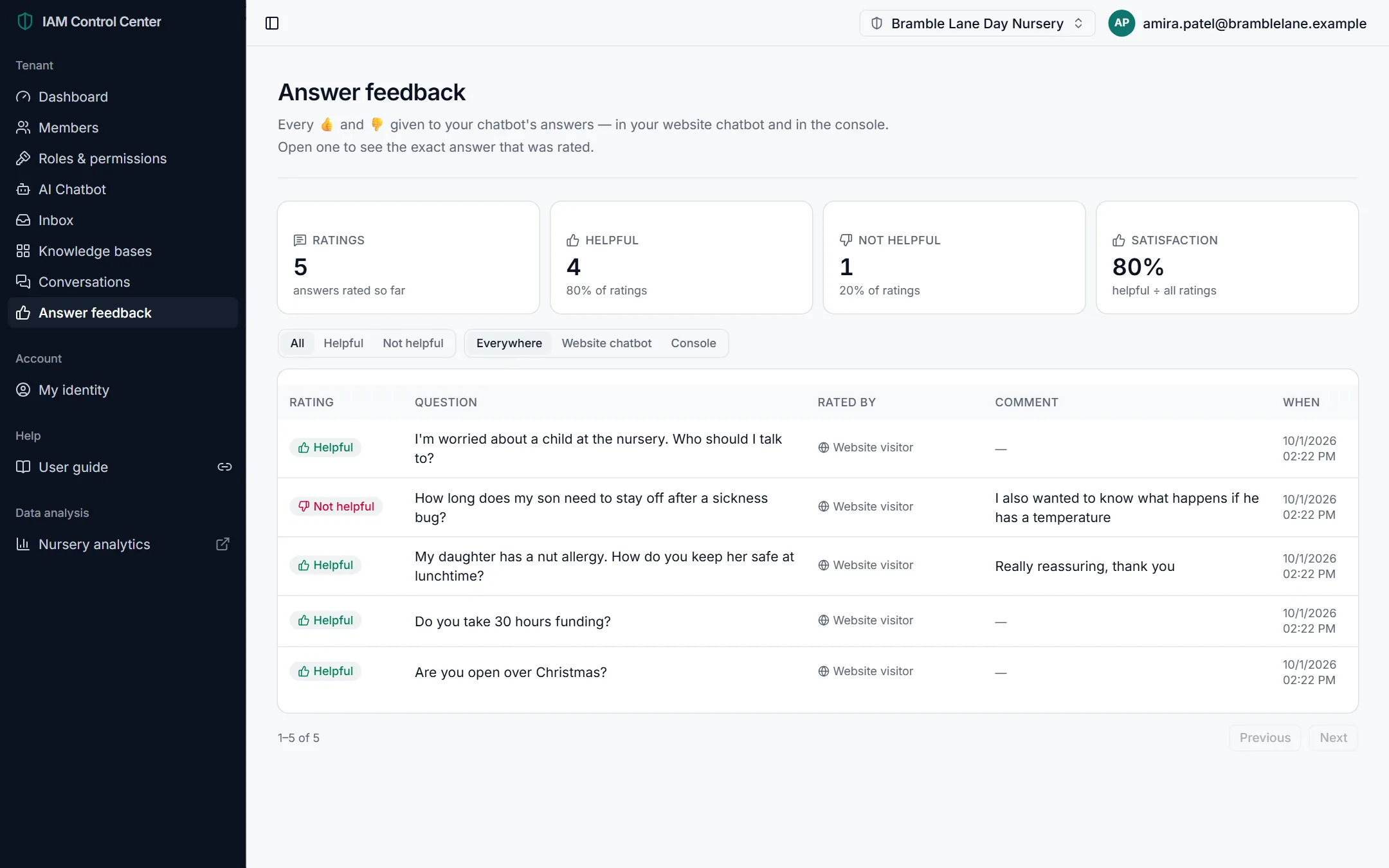
Task: Click the Next page button
Action: (1333, 737)
